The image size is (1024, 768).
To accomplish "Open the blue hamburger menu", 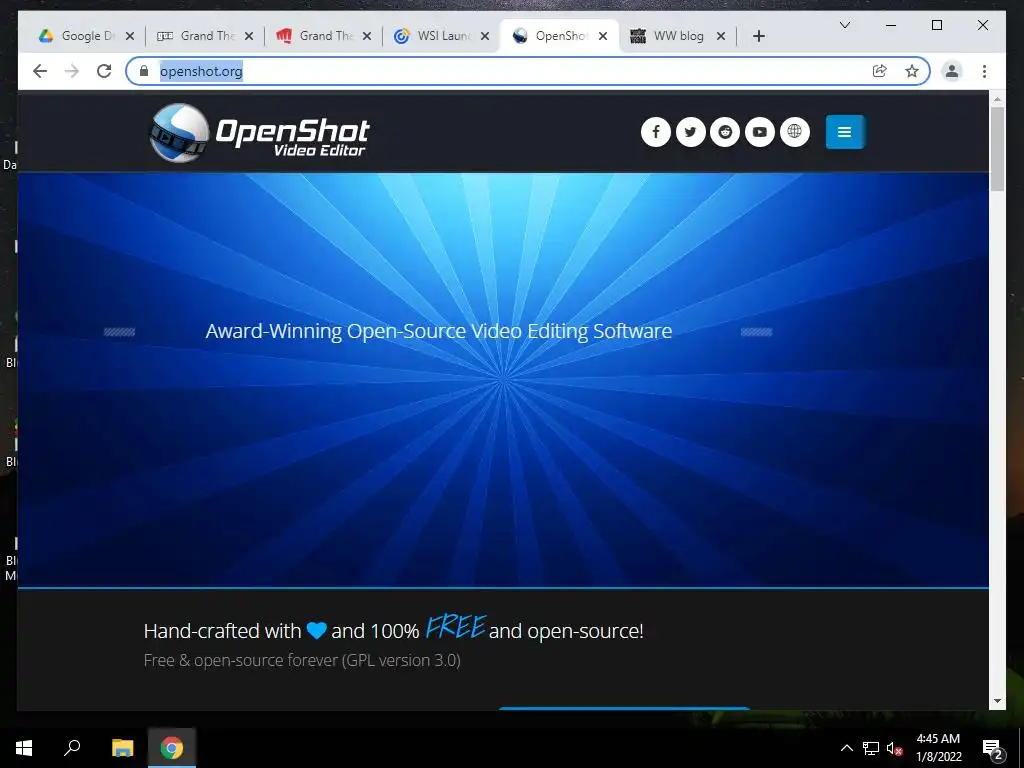I will [844, 132].
